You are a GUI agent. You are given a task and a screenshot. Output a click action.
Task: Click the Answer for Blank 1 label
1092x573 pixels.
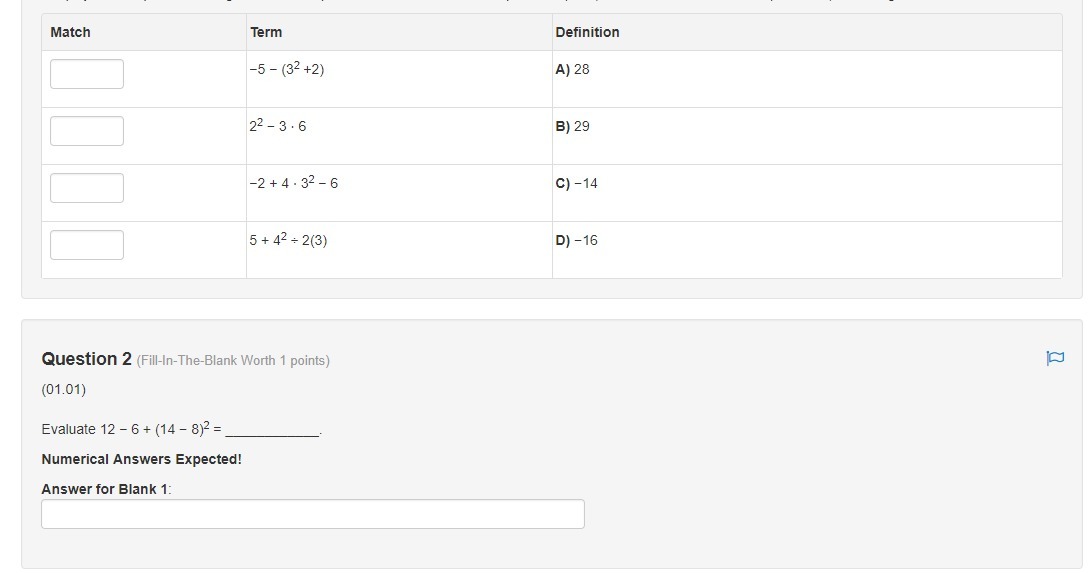pyautogui.click(x=106, y=489)
